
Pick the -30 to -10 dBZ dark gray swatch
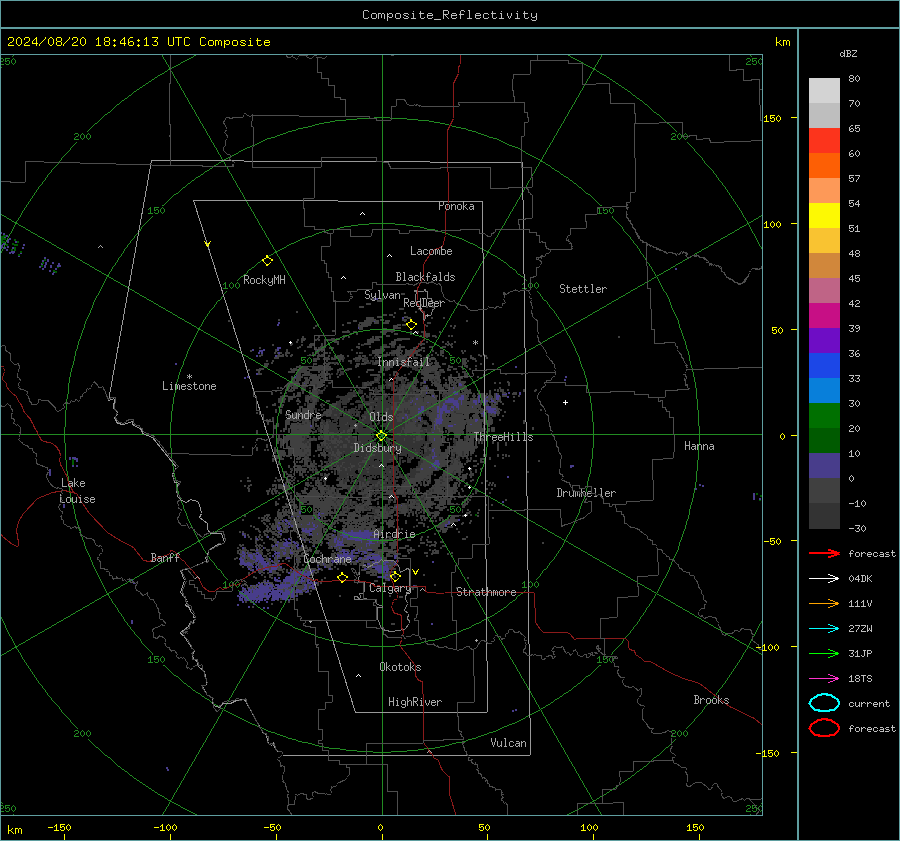coord(824,516)
